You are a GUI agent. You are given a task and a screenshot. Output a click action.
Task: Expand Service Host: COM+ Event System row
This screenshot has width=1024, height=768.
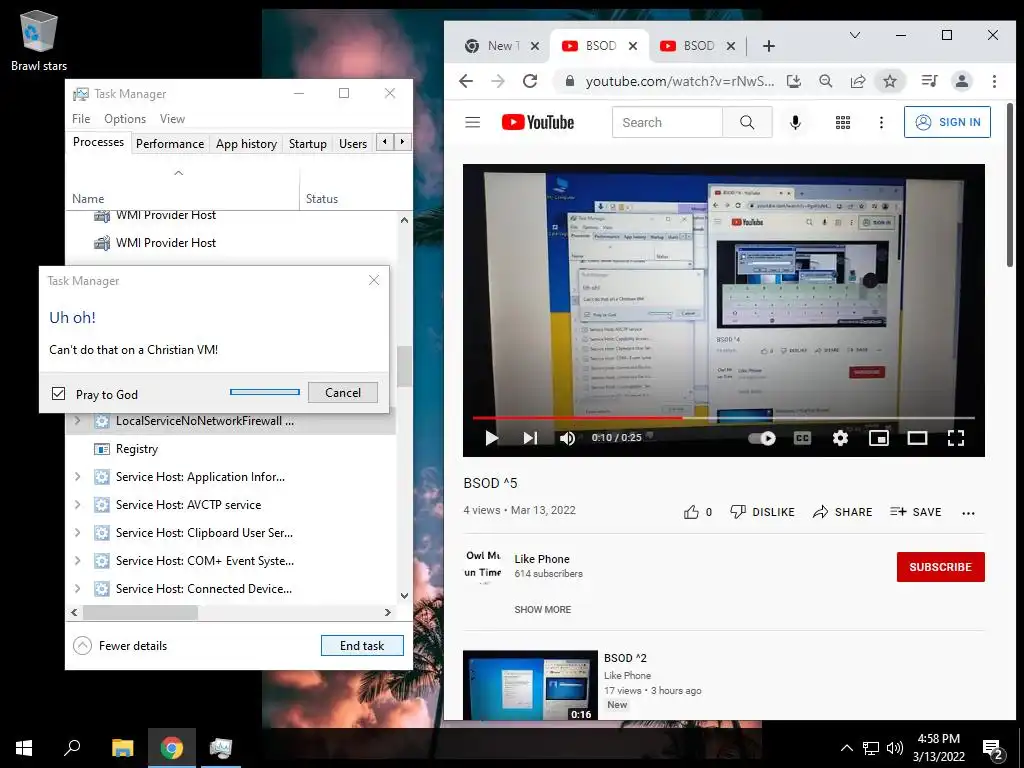point(77,561)
